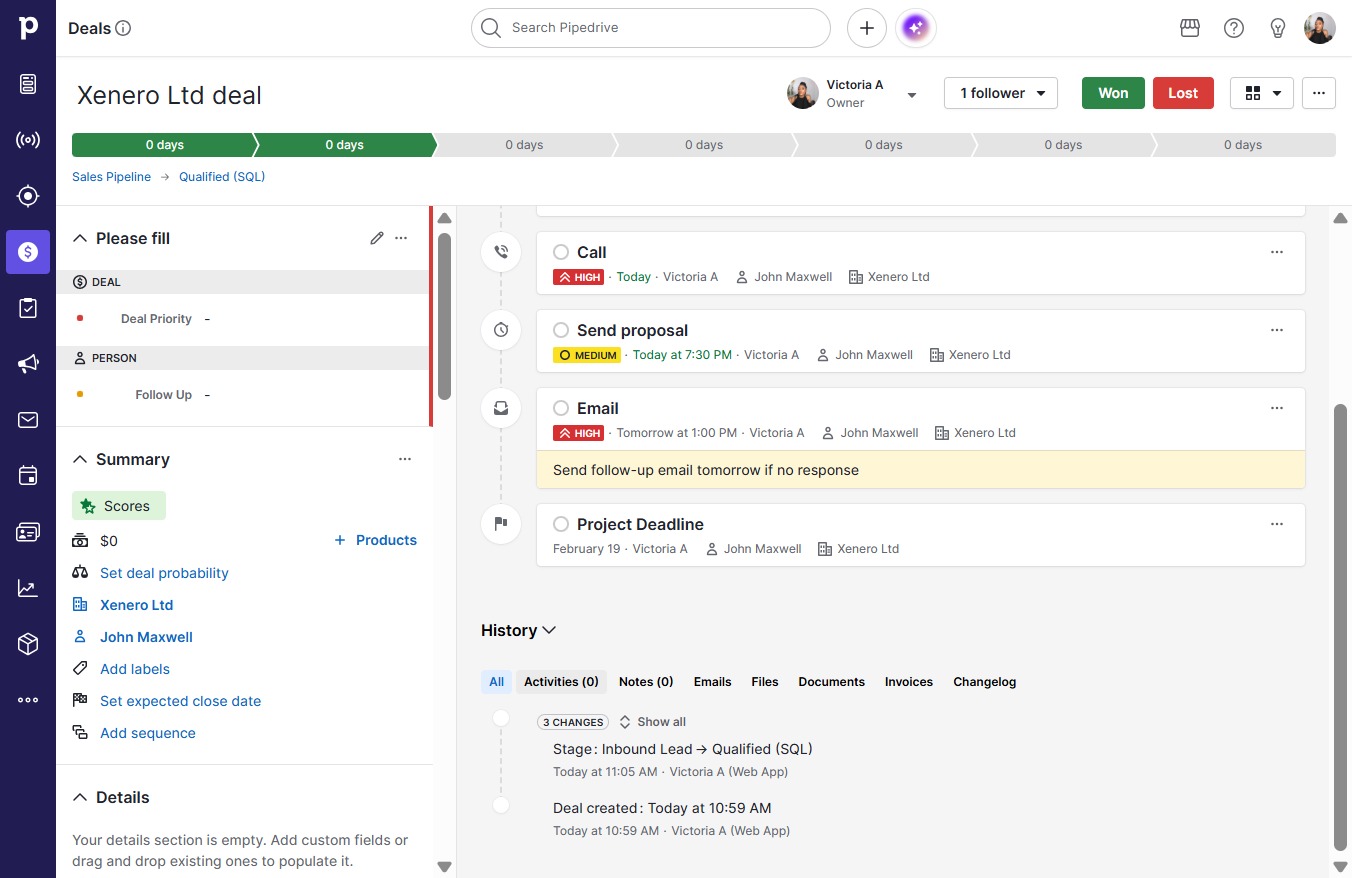Open Insights chart icon in sidebar
This screenshot has width=1352, height=878.
[28, 588]
